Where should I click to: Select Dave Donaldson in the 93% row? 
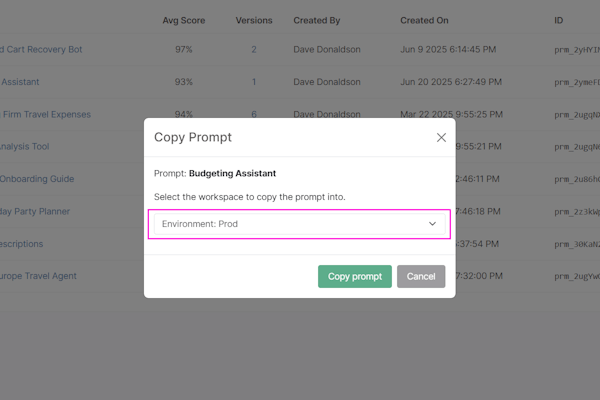[x=327, y=82]
